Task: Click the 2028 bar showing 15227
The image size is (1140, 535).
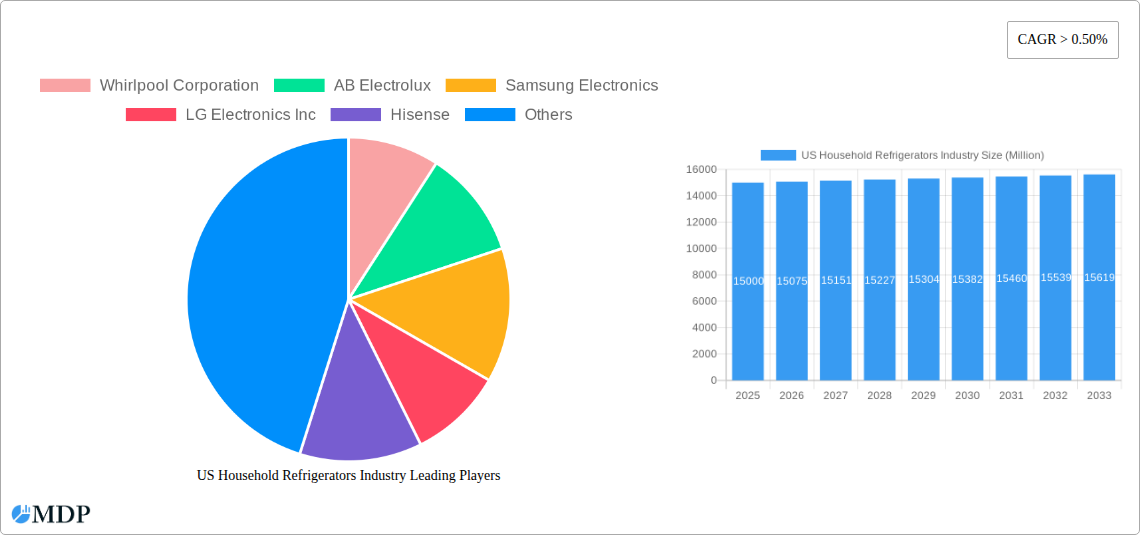Action: click(880, 280)
